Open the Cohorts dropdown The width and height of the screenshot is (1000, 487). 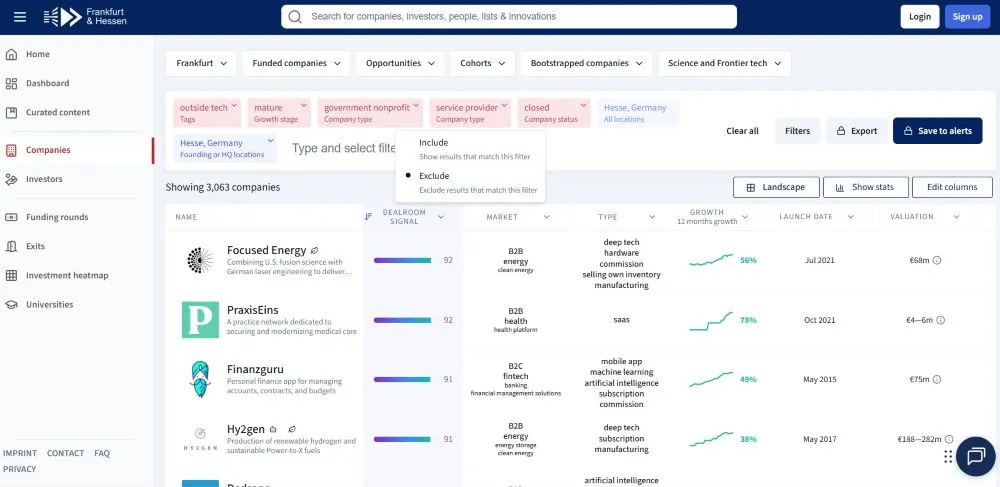[x=482, y=64]
